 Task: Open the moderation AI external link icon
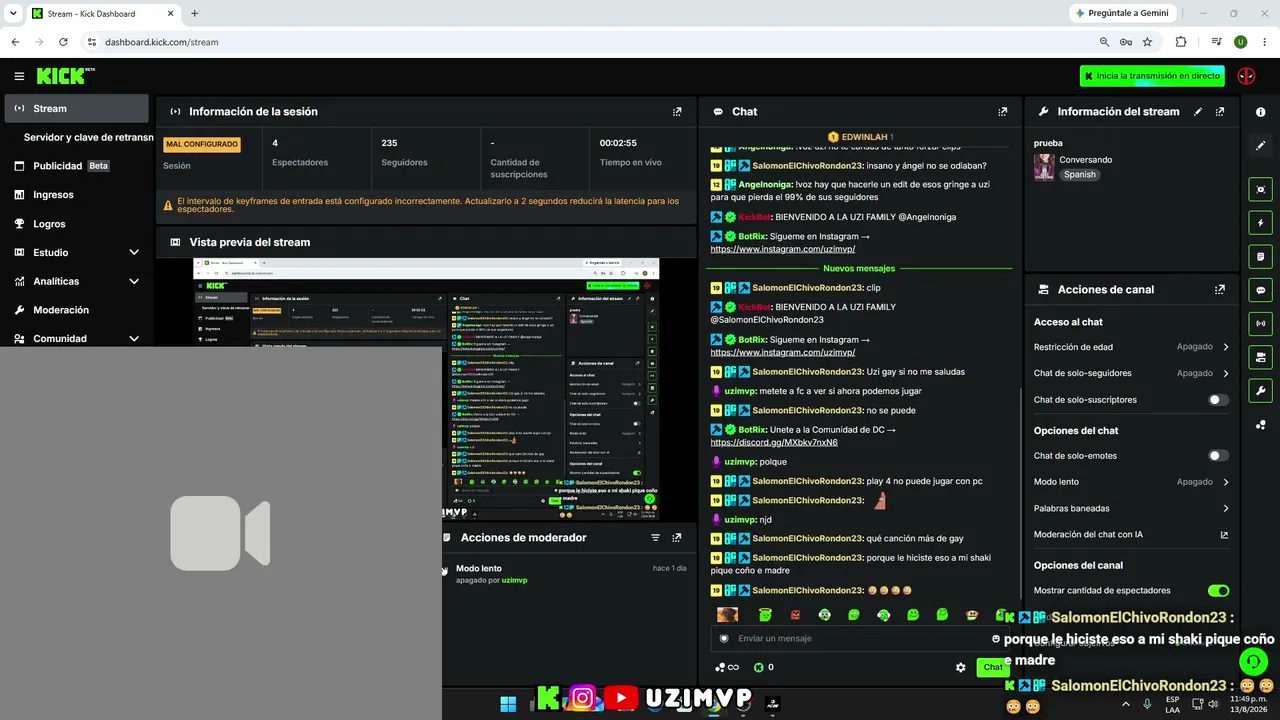coord(1224,535)
